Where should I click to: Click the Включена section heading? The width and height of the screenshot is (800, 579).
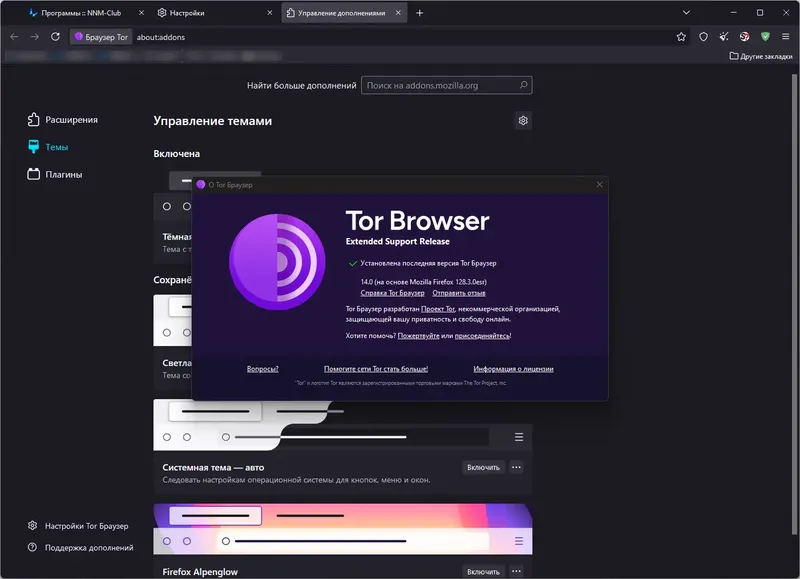pyautogui.click(x=177, y=154)
